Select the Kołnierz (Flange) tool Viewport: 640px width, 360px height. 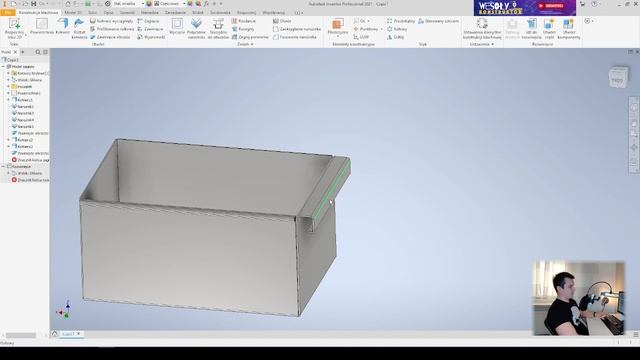point(62,27)
